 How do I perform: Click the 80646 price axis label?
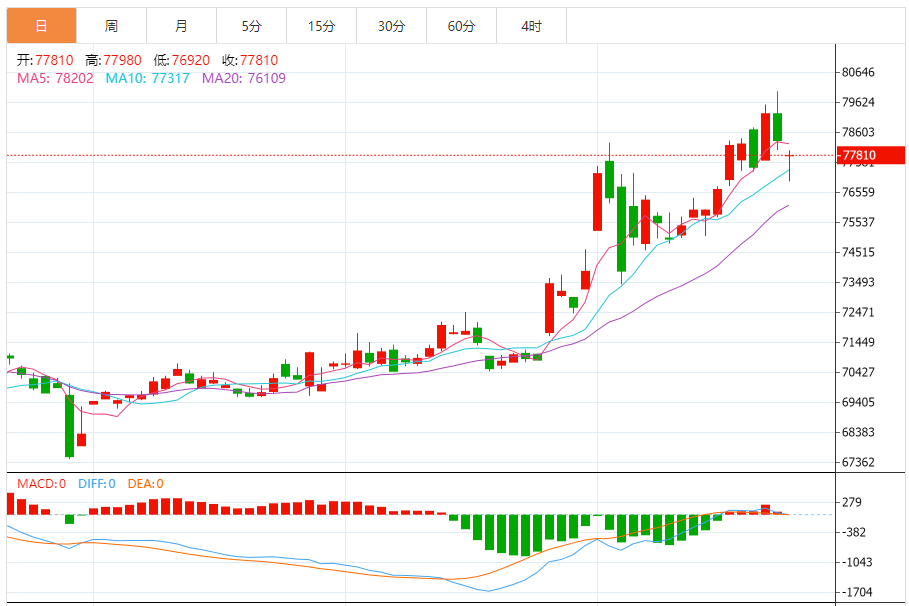859,72
